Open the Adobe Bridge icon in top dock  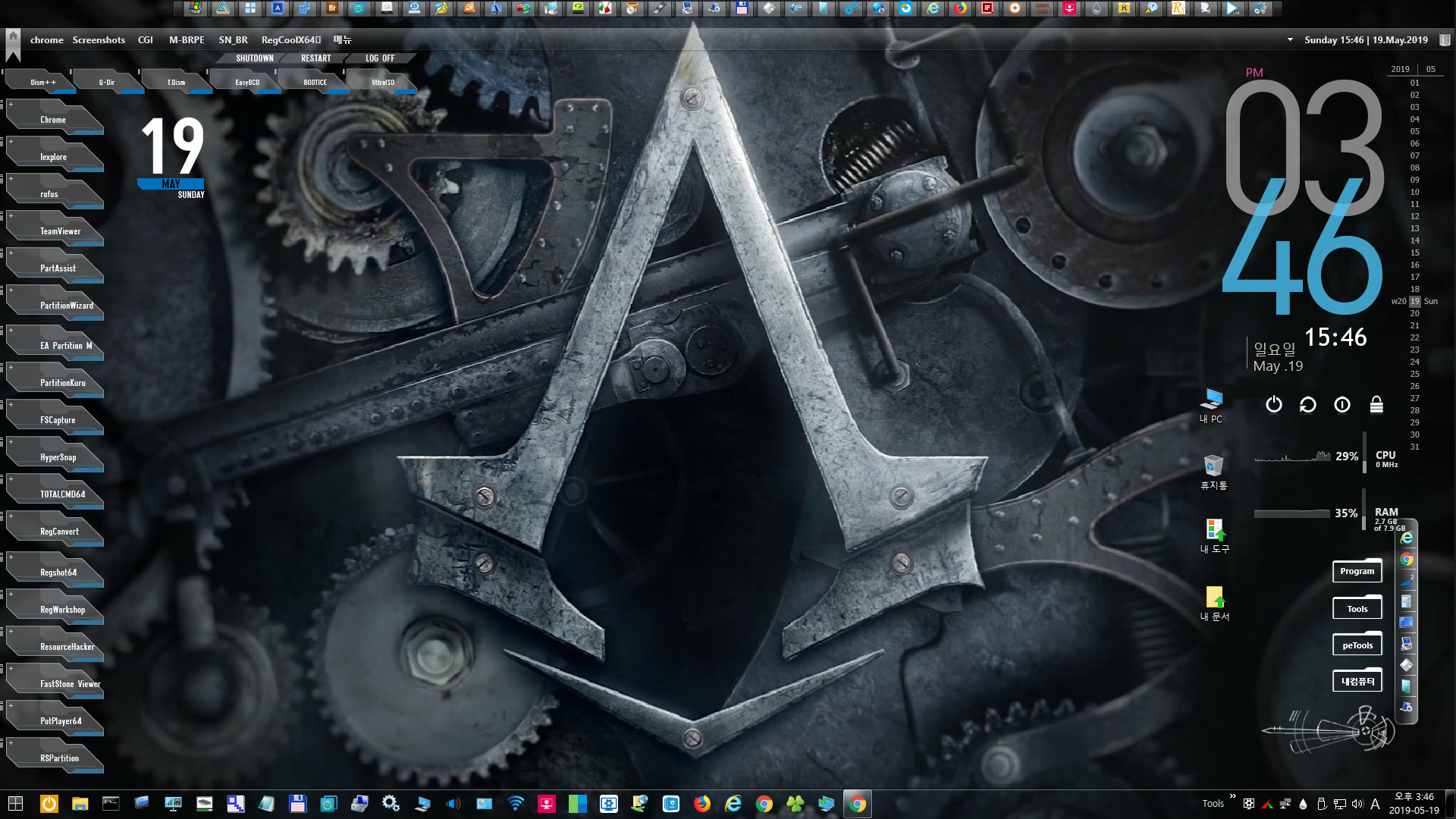click(x=332, y=8)
